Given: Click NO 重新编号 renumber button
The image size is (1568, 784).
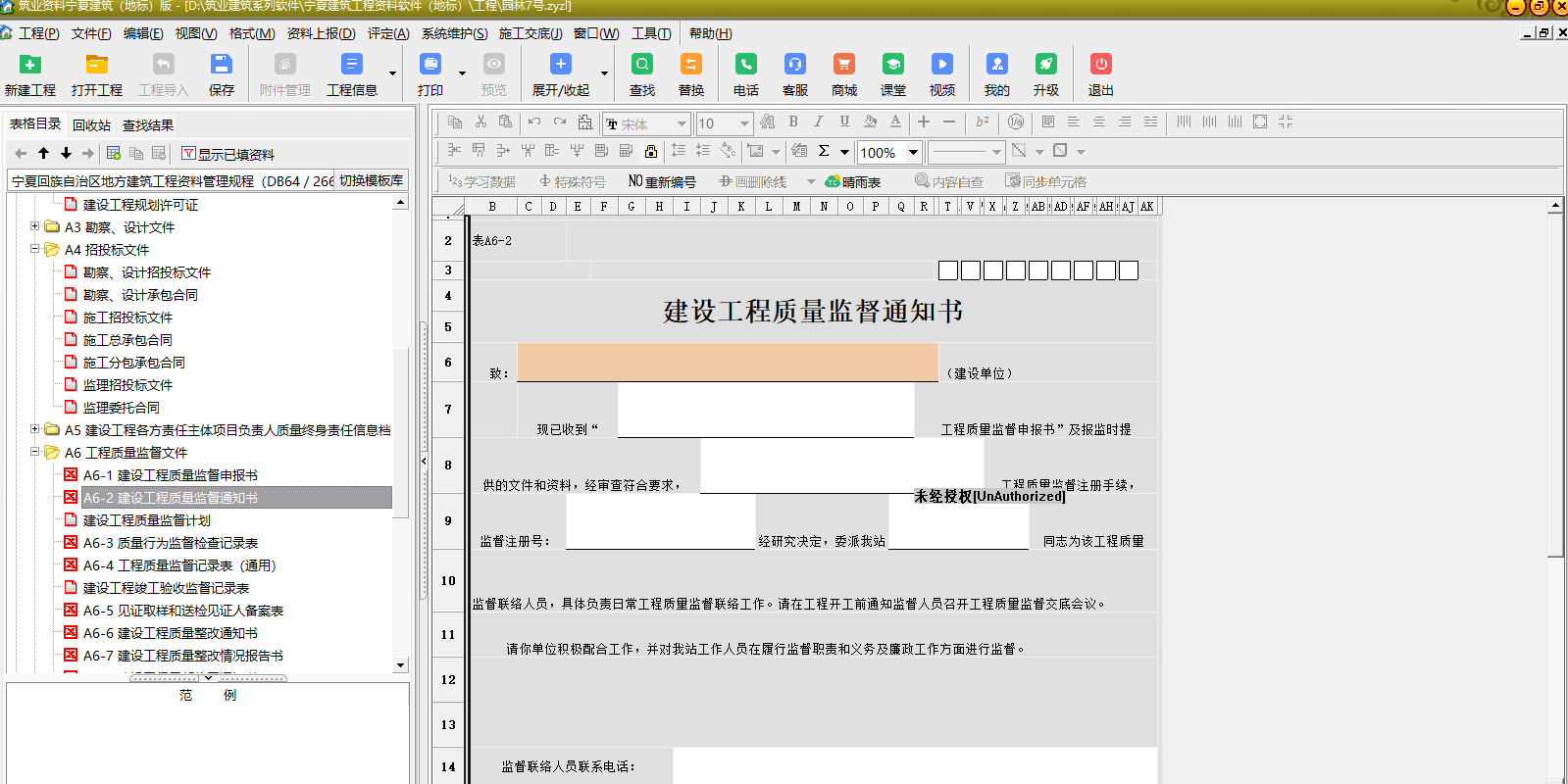Looking at the screenshot, I should [x=662, y=182].
